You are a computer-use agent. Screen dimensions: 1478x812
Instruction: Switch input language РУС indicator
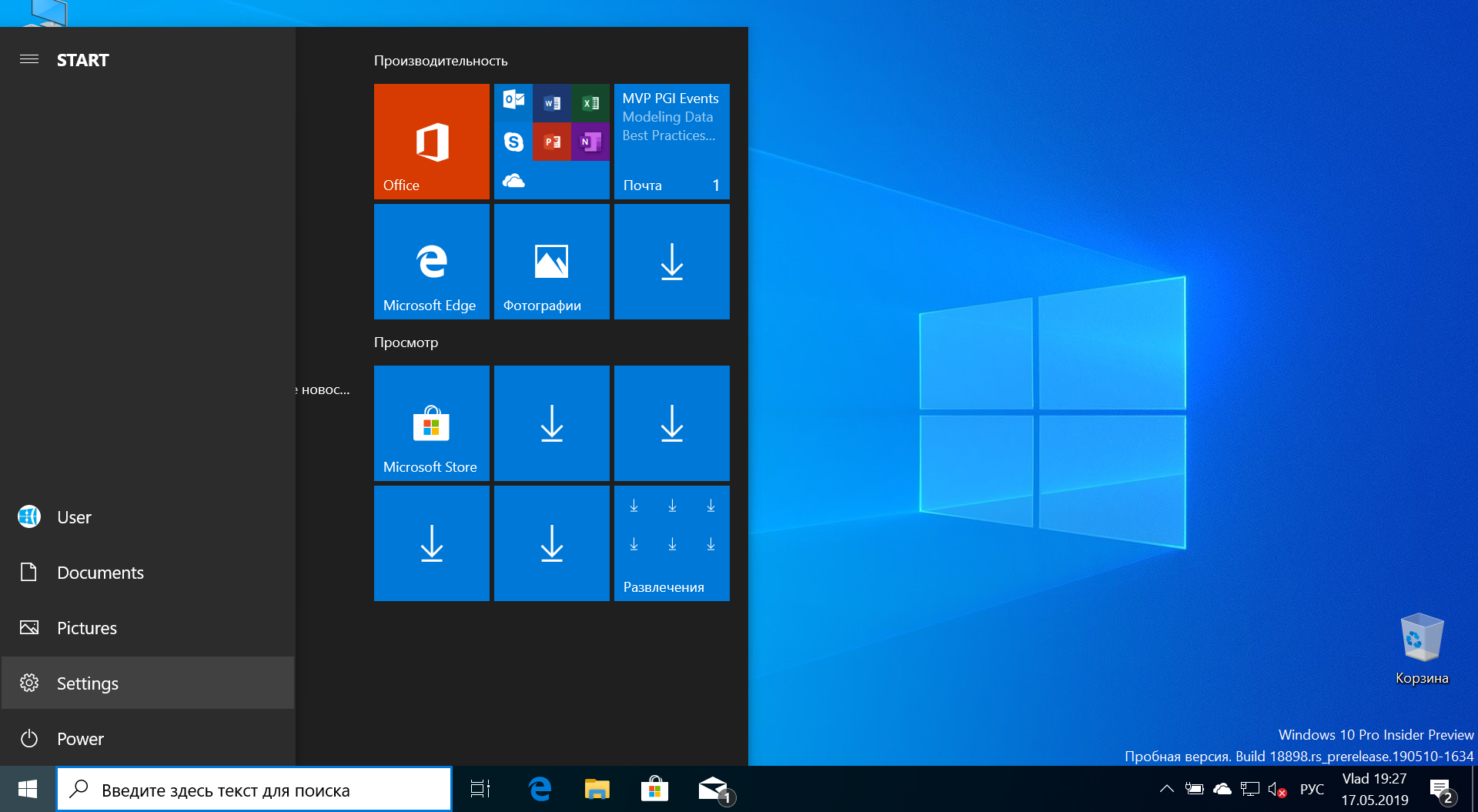pyautogui.click(x=1312, y=789)
